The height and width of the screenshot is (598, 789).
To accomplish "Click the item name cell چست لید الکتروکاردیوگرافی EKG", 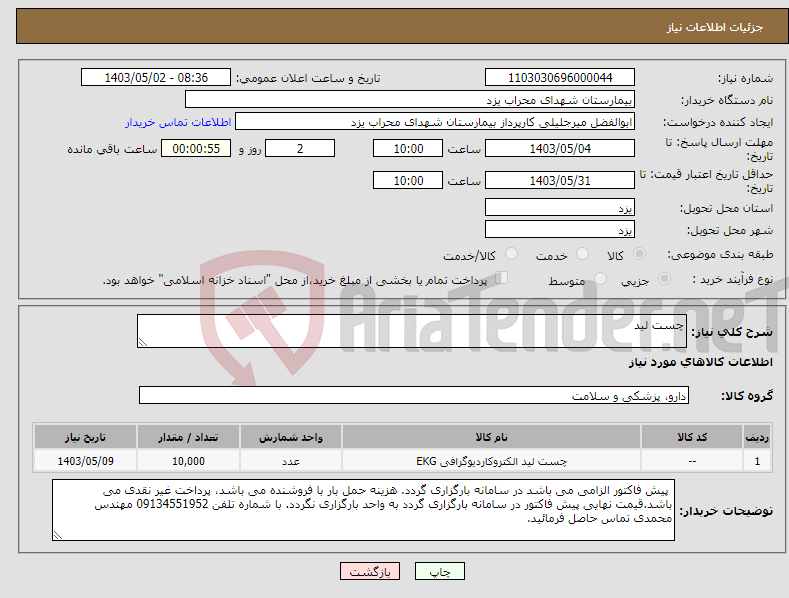I will point(491,461).
